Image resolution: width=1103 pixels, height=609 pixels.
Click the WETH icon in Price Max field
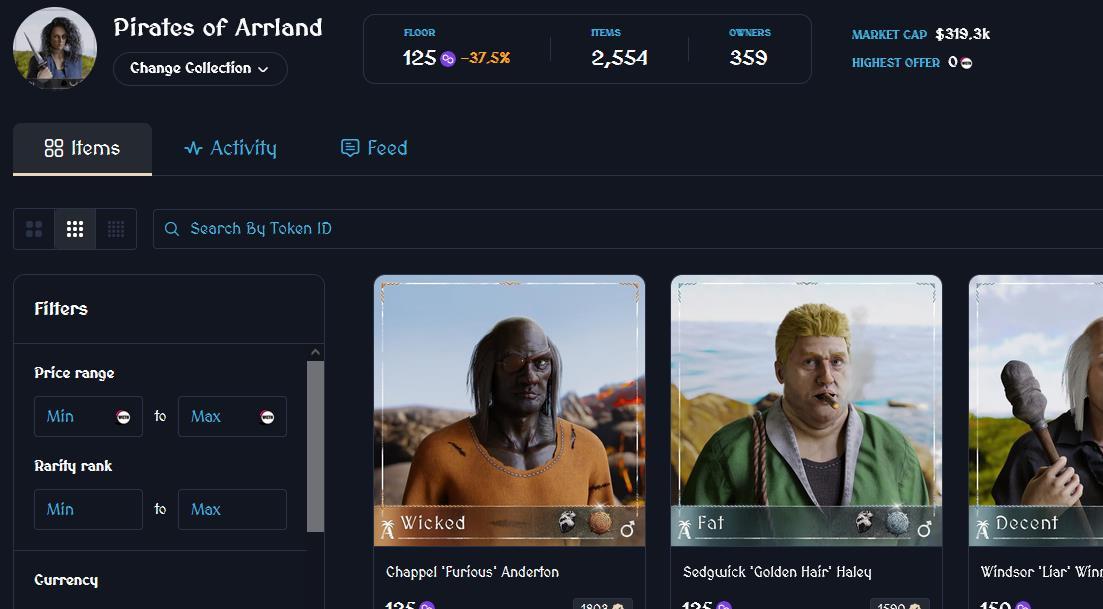[267, 417]
